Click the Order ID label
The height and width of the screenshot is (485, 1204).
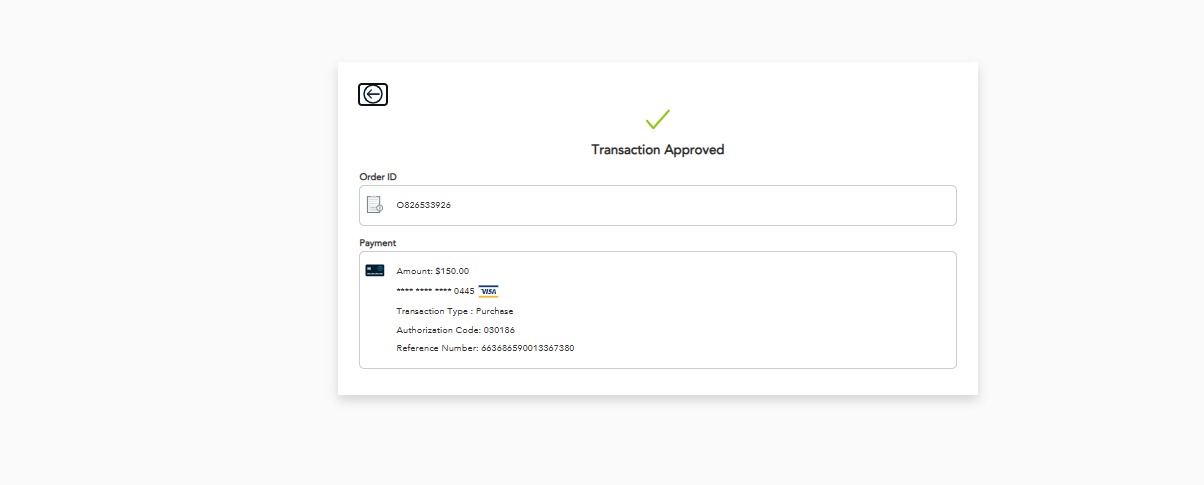click(378, 177)
